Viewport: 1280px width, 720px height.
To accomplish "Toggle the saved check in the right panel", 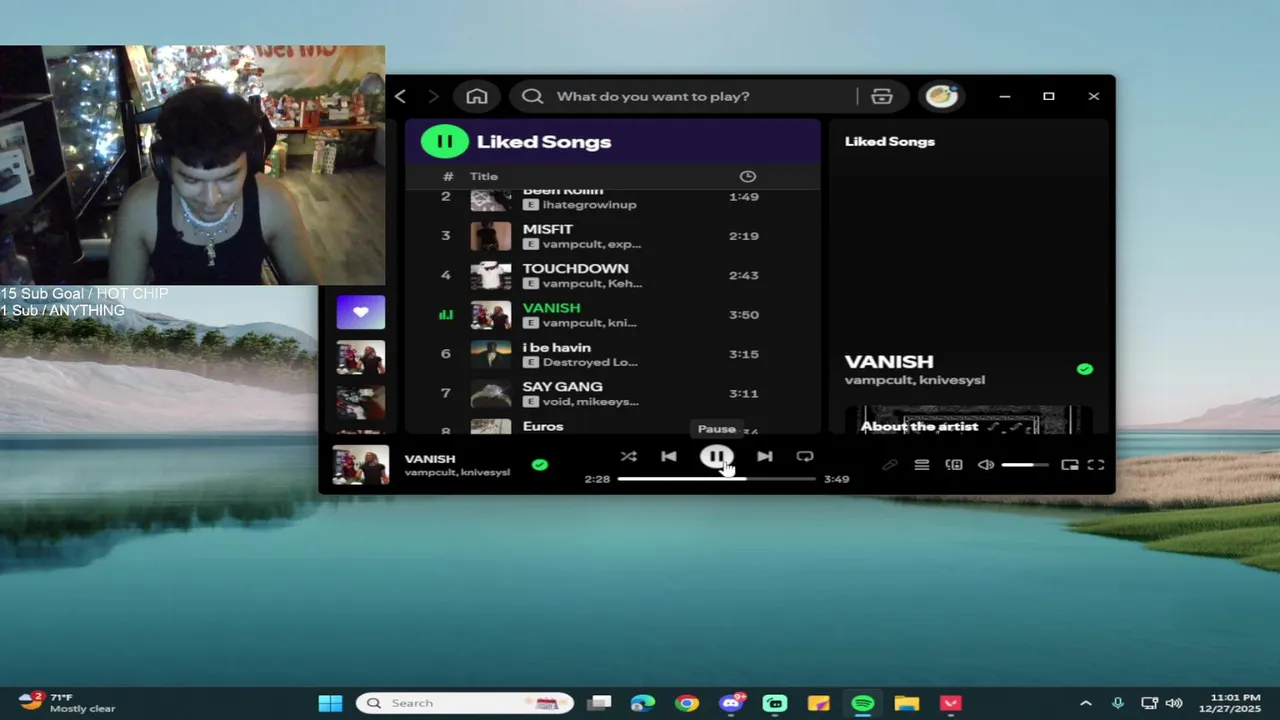I will [1085, 369].
